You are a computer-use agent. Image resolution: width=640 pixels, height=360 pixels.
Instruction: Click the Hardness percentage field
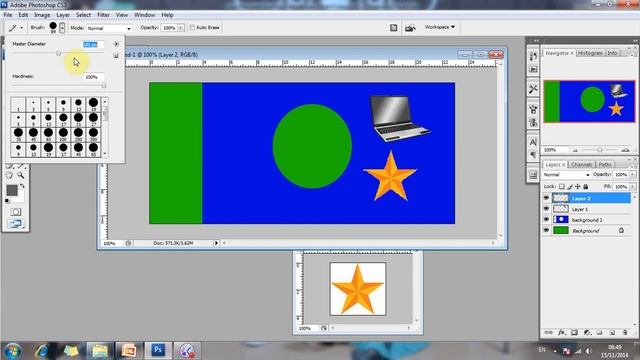(93, 77)
